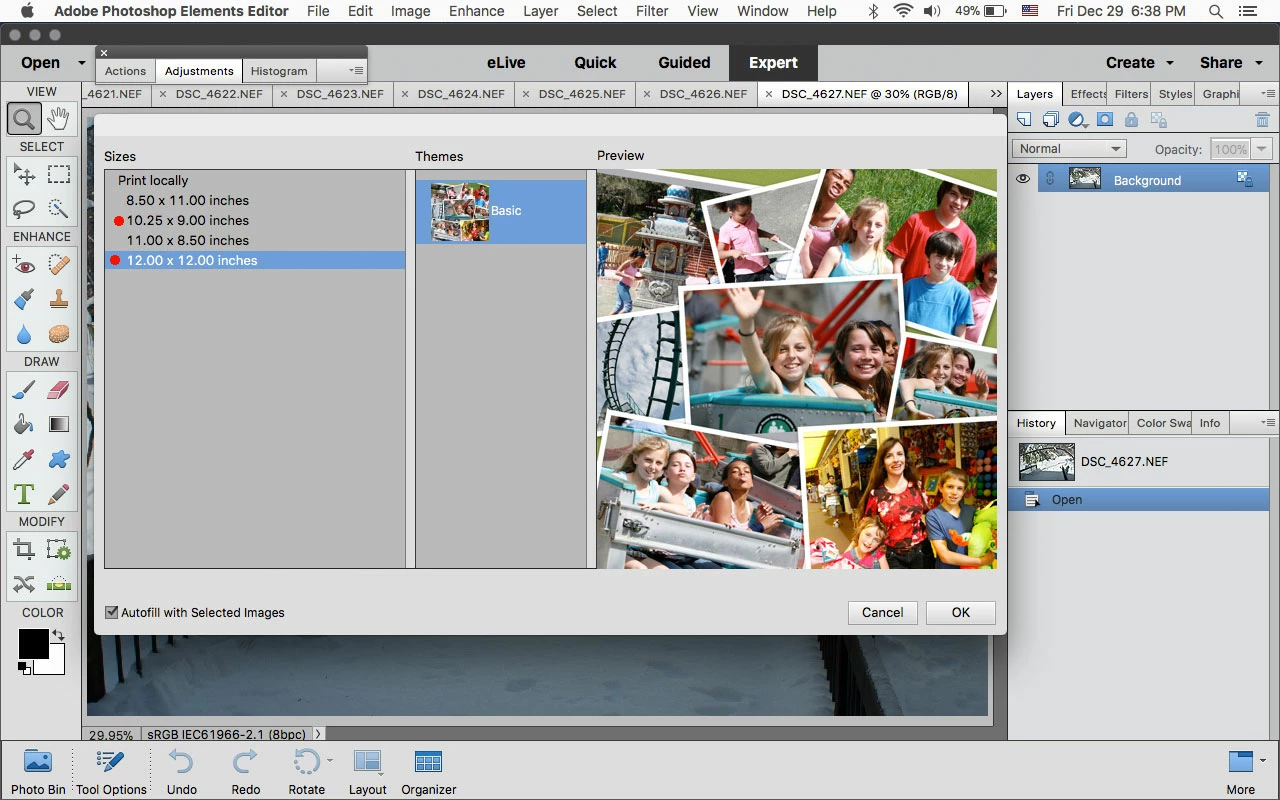This screenshot has height=800, width=1280.
Task: Select the Crop tool
Action: (24, 550)
